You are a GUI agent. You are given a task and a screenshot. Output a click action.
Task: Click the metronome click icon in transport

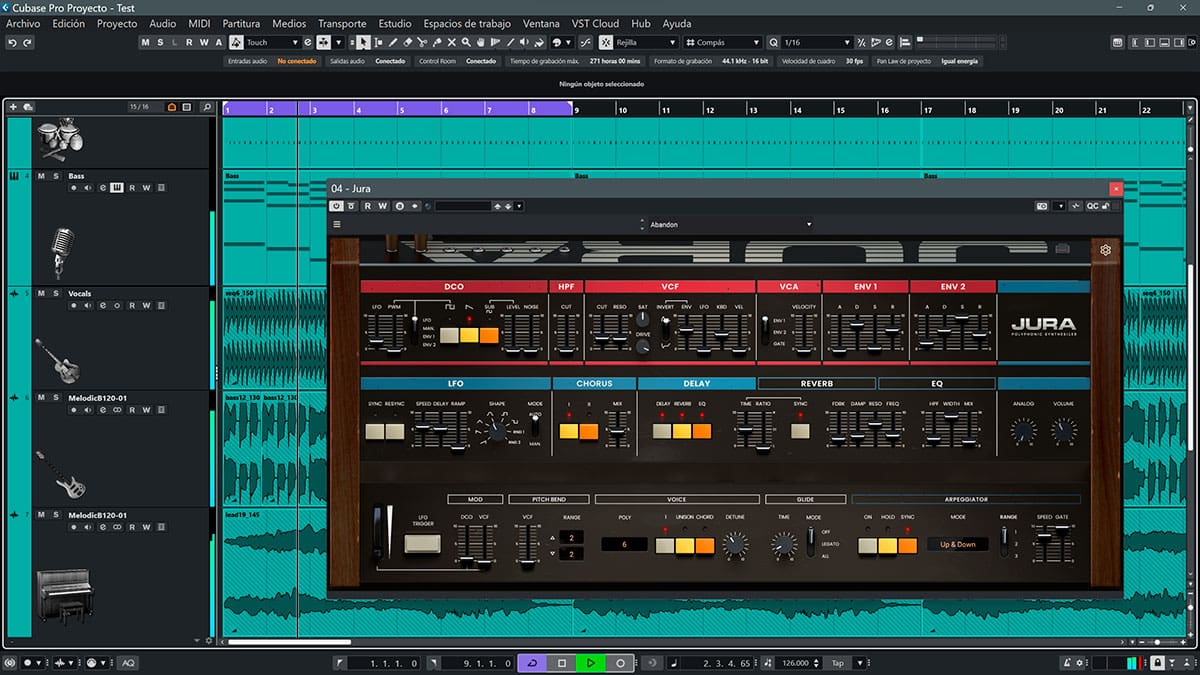pos(1067,662)
